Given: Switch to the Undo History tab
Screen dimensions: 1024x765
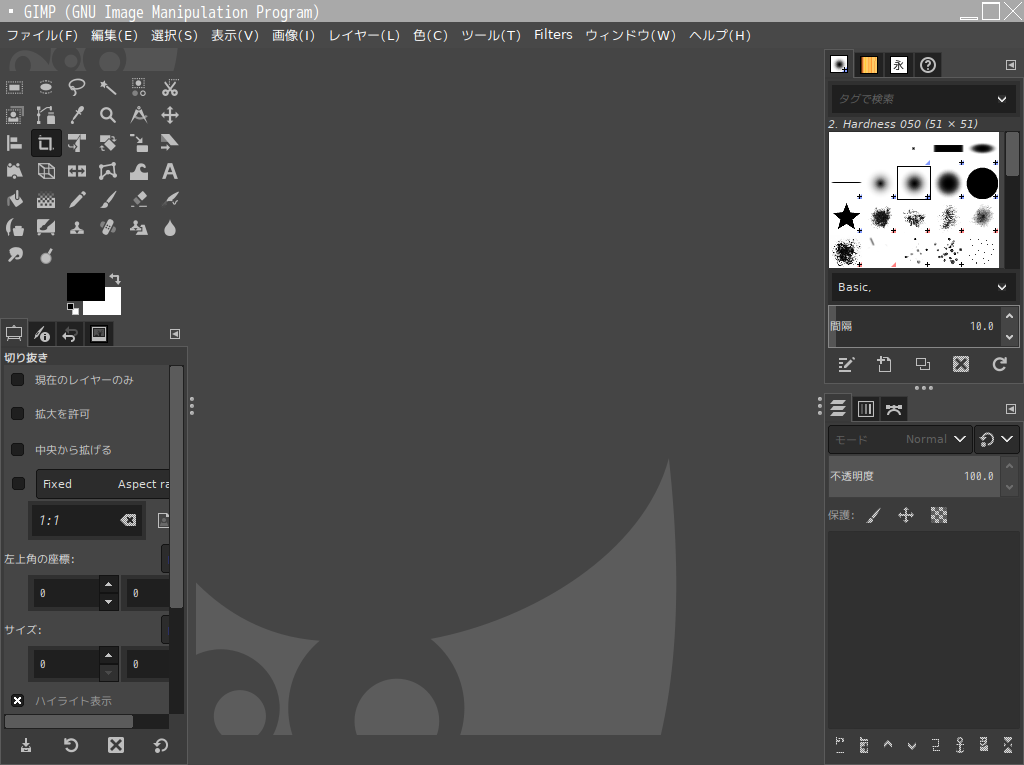Looking at the screenshot, I should (x=70, y=334).
